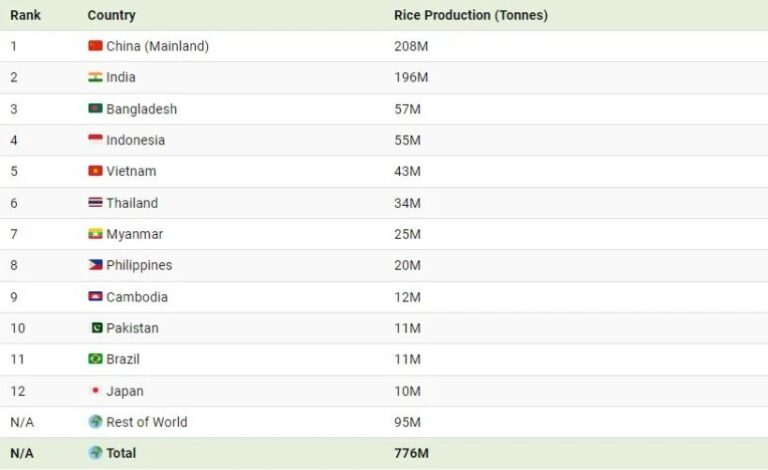Select the Total row label

[x=121, y=453]
